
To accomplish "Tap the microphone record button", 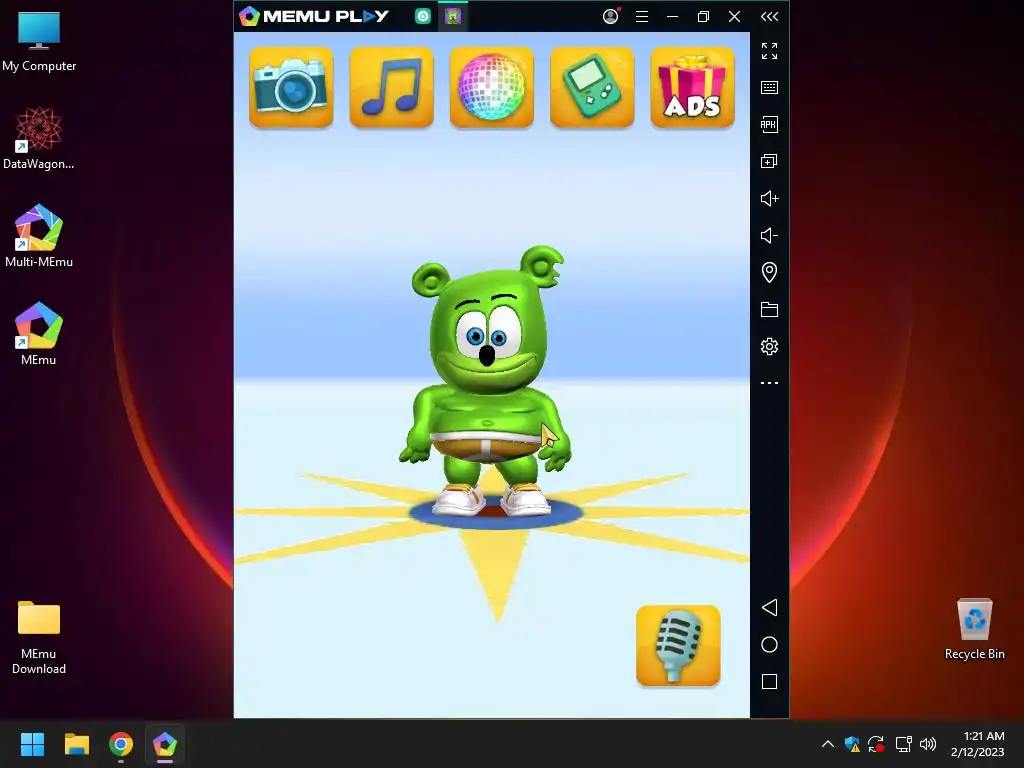I will (x=678, y=646).
